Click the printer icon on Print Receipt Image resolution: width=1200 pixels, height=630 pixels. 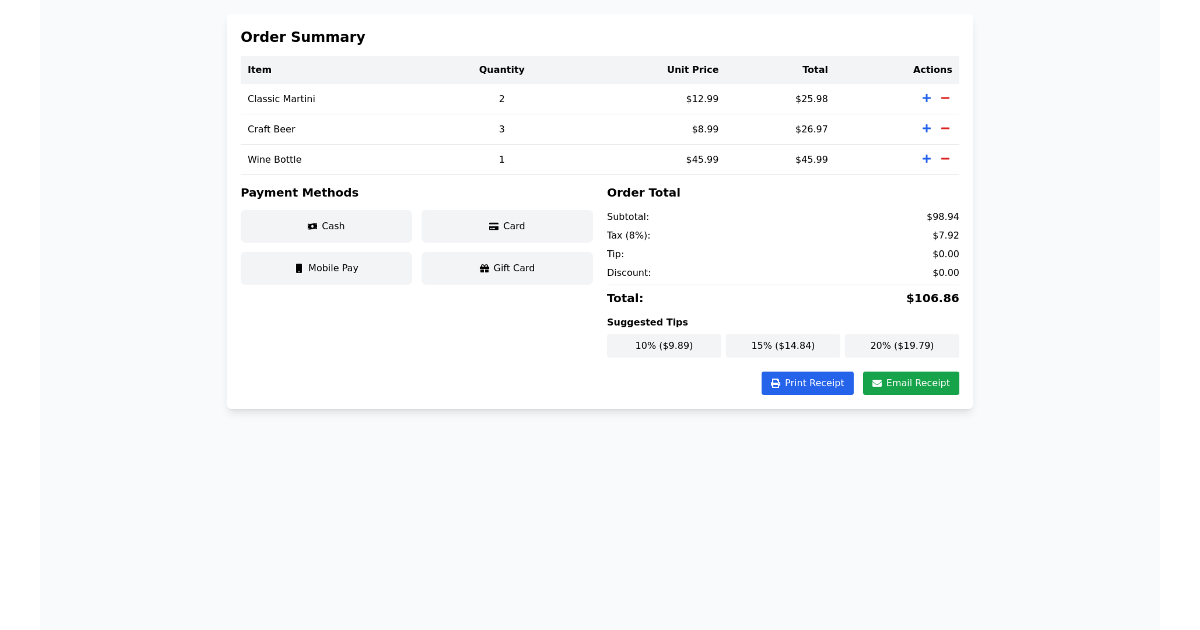778,383
